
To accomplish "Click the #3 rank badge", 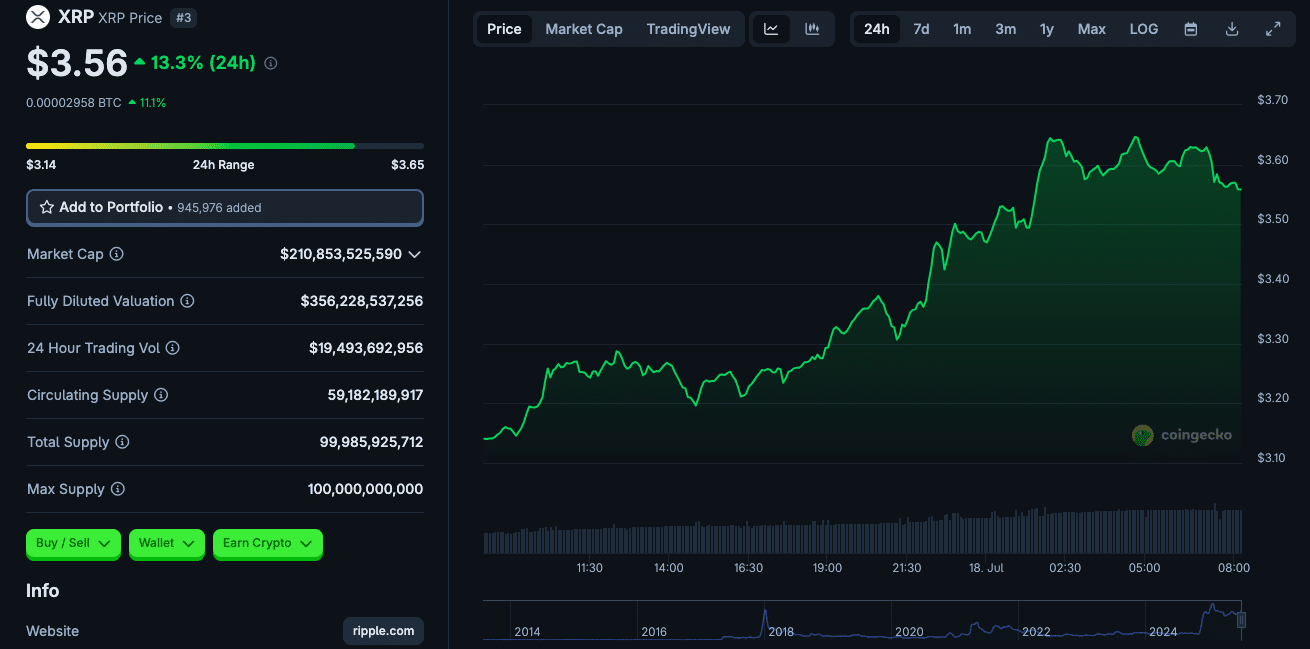I will coord(183,17).
